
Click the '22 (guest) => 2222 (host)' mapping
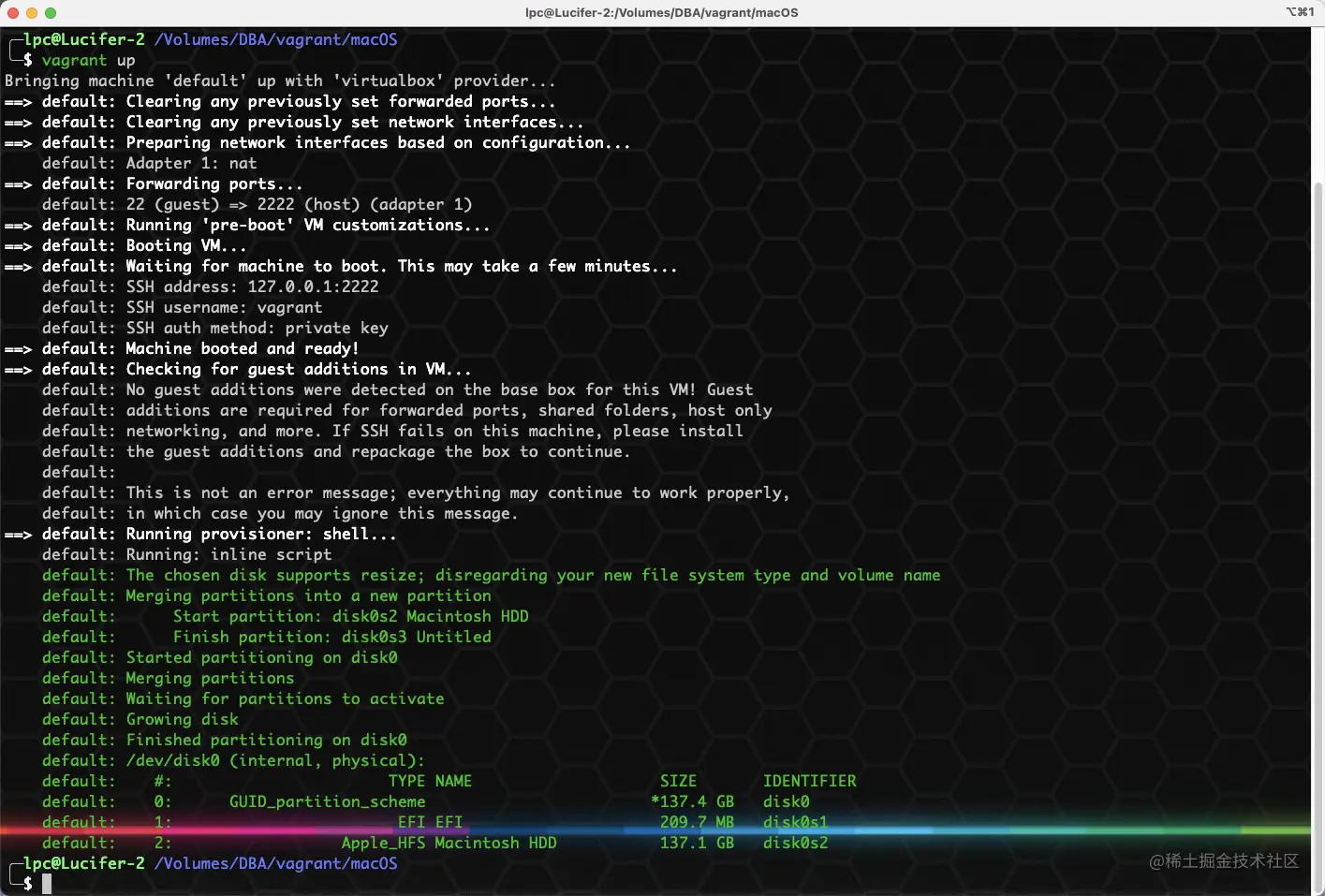[299, 205]
